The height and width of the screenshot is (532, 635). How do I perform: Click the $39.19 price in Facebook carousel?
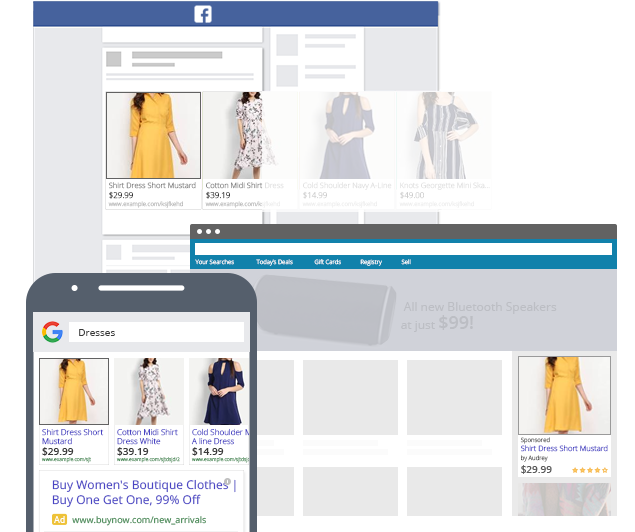point(218,195)
